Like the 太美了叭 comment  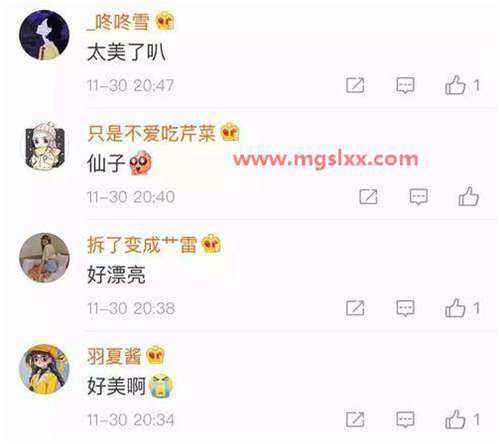click(455, 85)
